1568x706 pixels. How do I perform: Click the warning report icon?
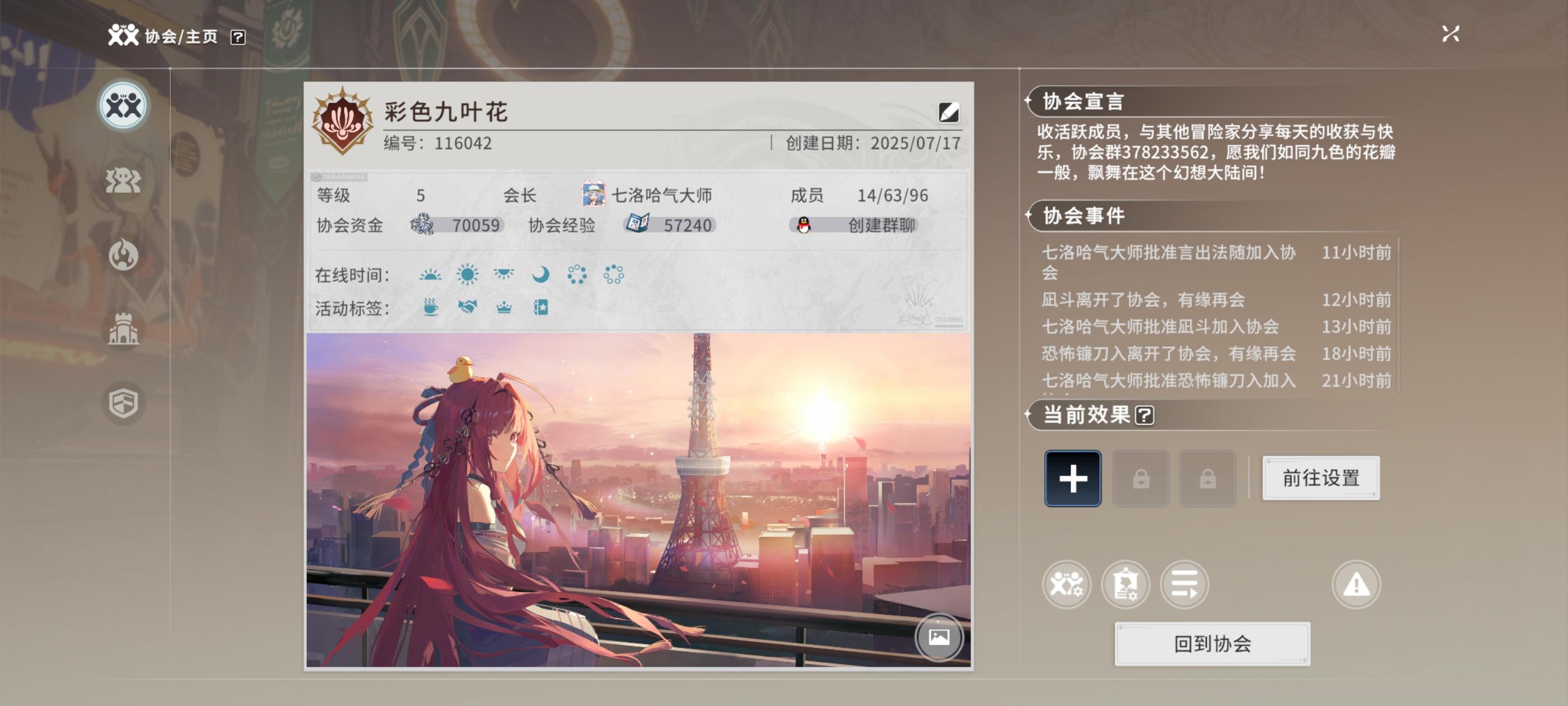(x=1356, y=584)
